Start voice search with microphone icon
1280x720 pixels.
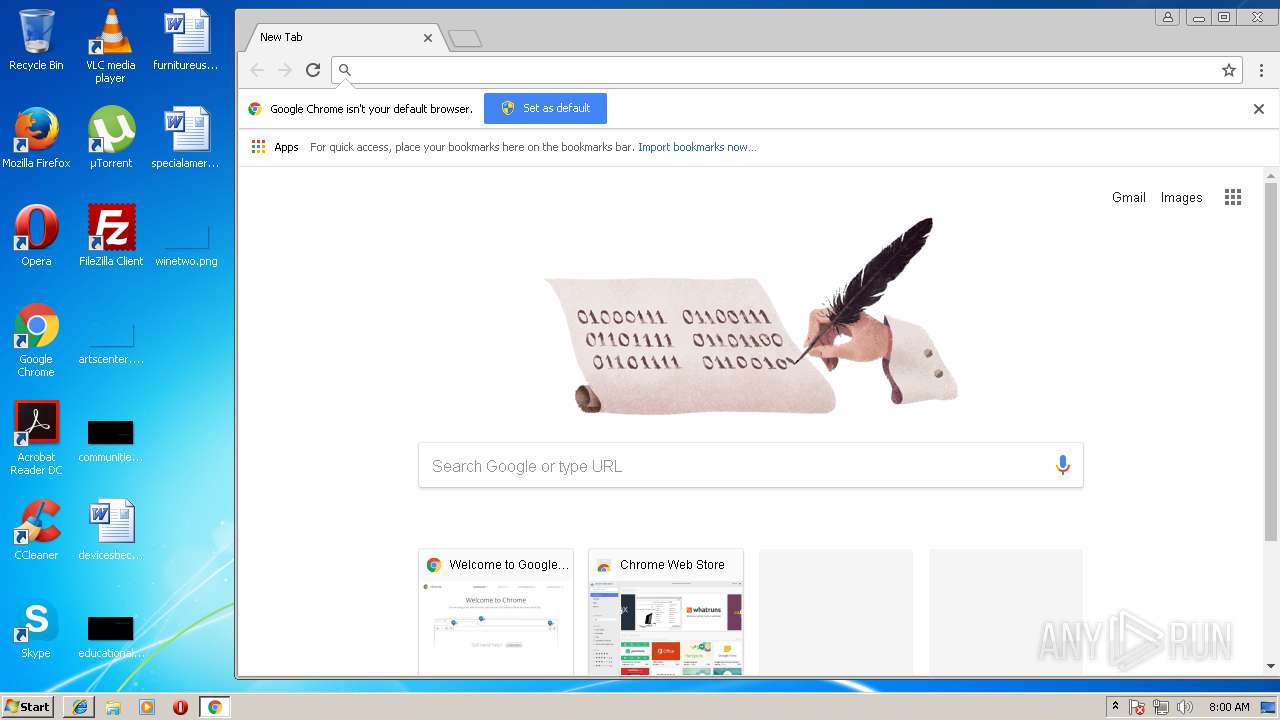(1062, 465)
